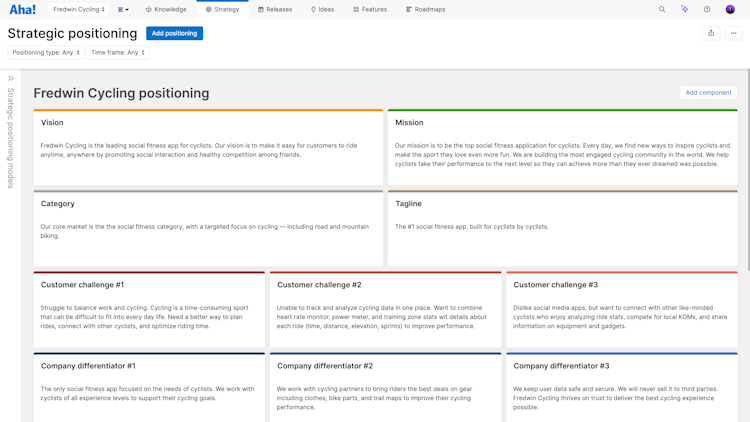750x422 pixels.
Task: Select the Category card title
Action: [x=57, y=203]
